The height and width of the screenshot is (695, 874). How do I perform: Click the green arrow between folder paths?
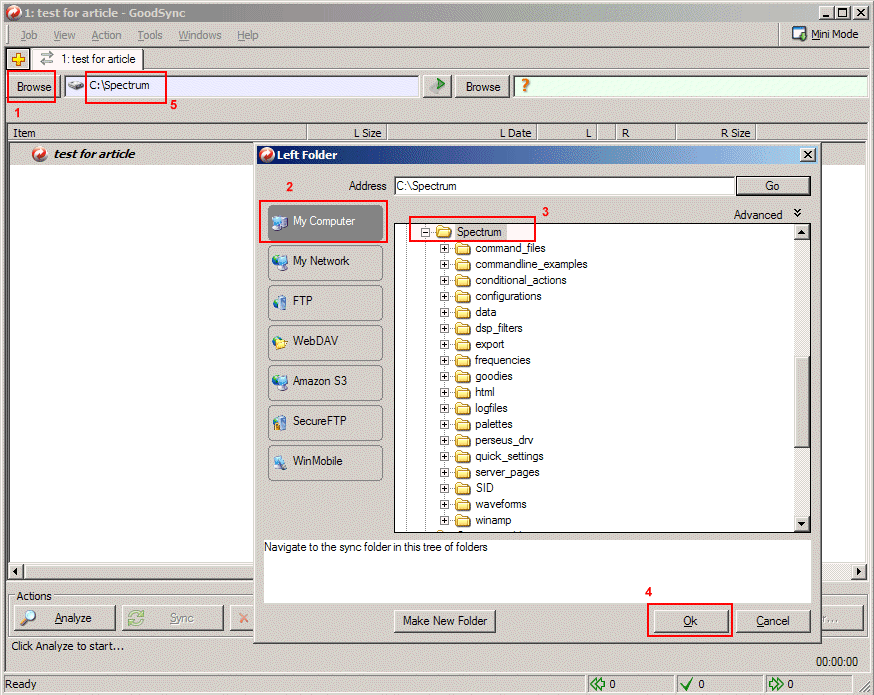coord(438,86)
